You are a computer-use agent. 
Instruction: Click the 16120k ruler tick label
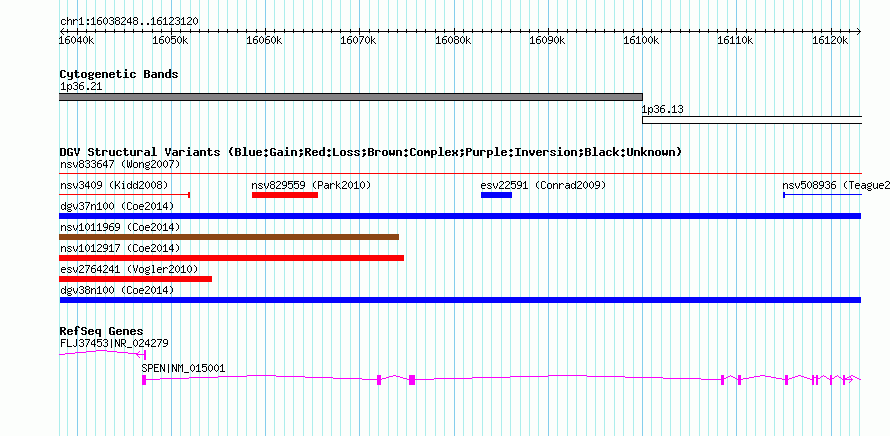click(x=830, y=41)
